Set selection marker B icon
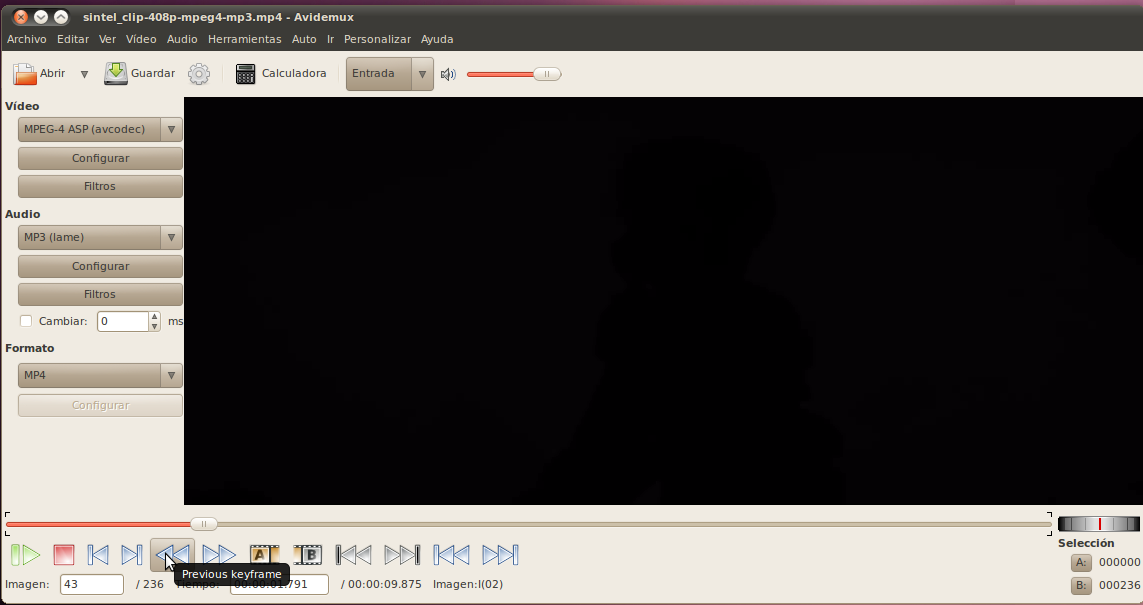Screen dimensions: 1143x605 coord(308,555)
